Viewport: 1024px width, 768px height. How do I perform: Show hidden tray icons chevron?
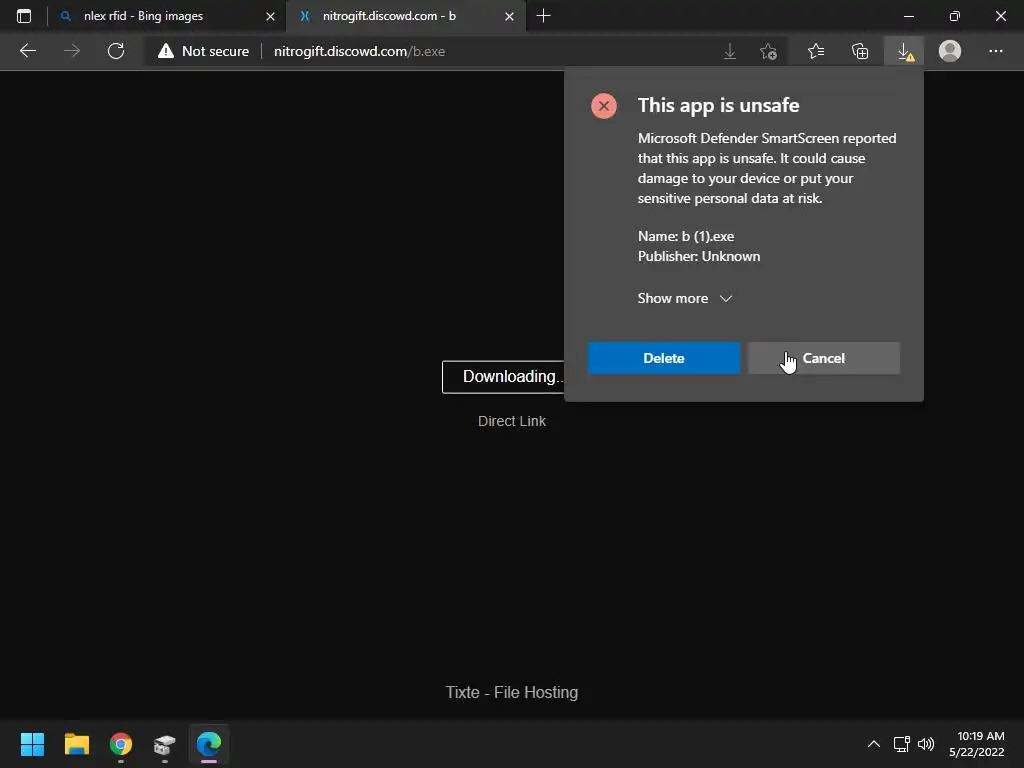pyautogui.click(x=873, y=744)
